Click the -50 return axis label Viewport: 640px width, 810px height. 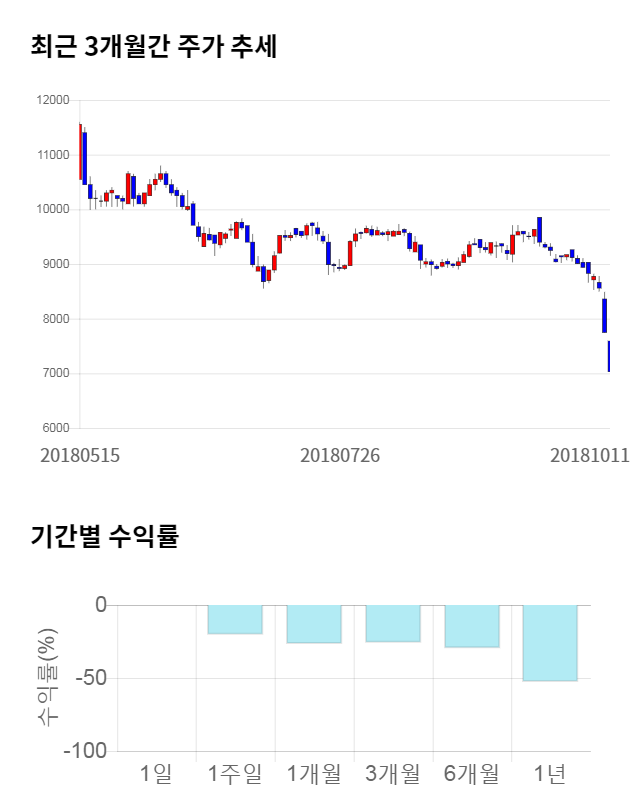88,678
